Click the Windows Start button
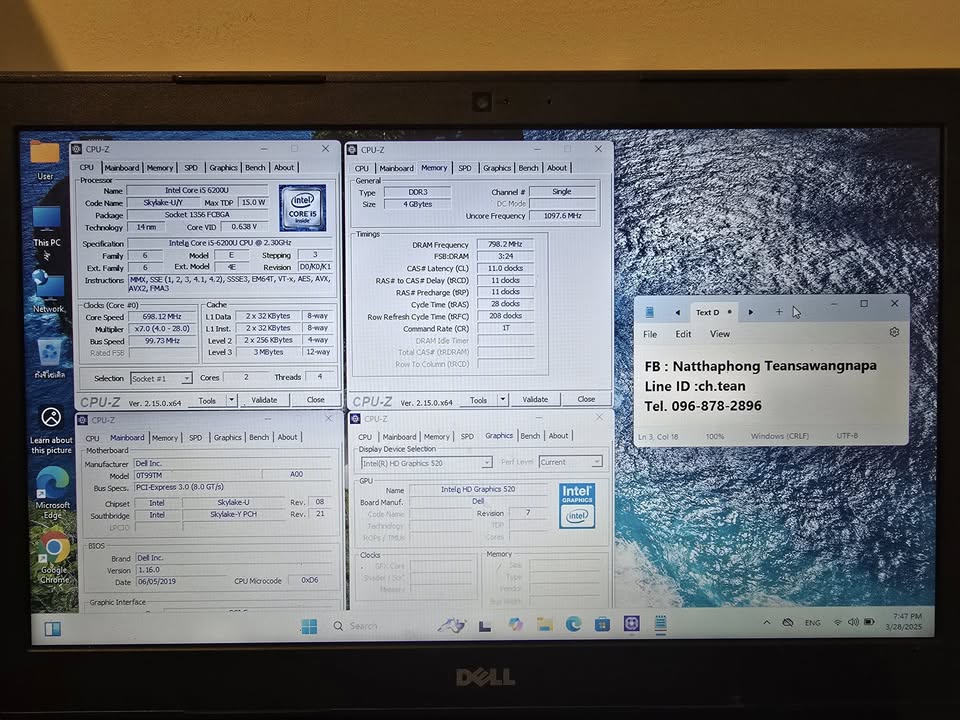 tap(309, 626)
